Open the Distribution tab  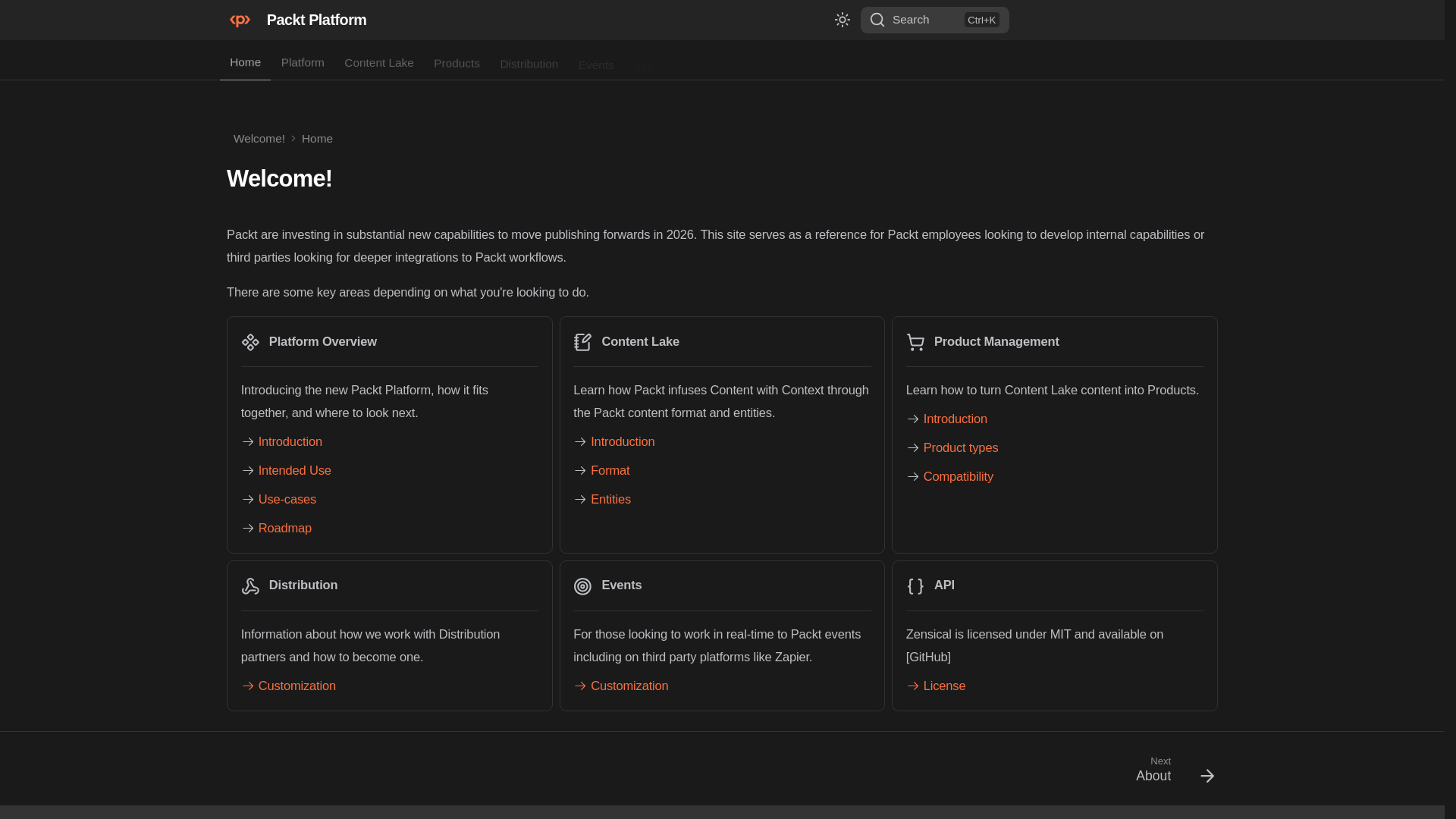click(529, 64)
